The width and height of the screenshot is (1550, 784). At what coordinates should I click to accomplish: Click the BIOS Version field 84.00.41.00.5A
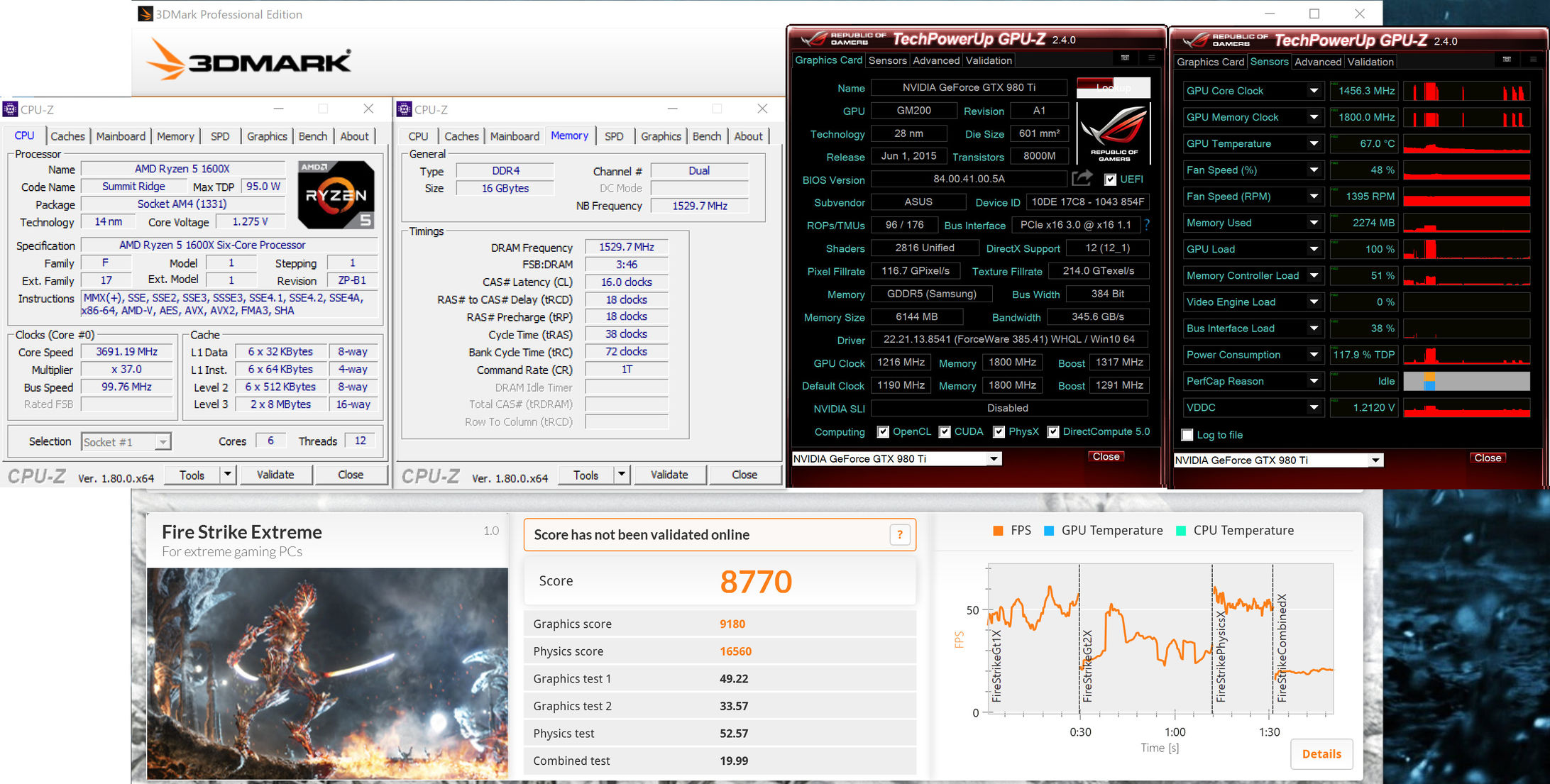click(x=969, y=179)
